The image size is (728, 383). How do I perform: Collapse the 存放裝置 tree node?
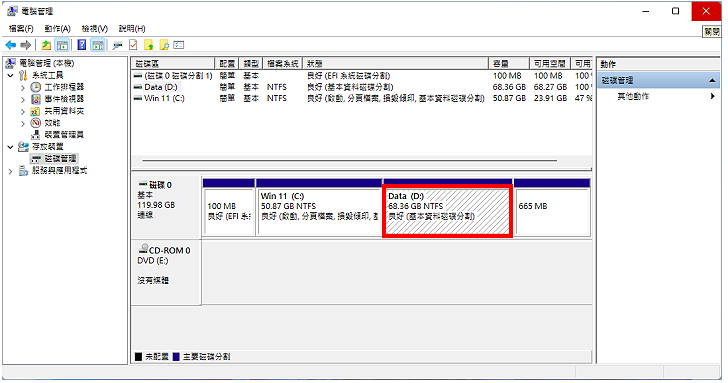(x=11, y=147)
